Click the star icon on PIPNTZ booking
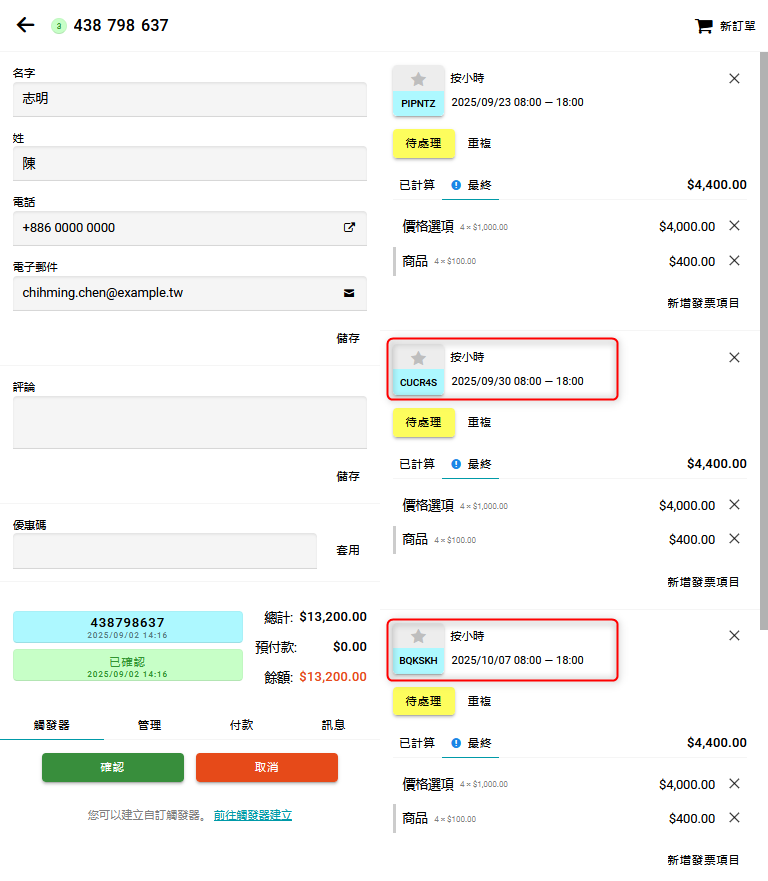The height and width of the screenshot is (881, 768). coord(418,79)
